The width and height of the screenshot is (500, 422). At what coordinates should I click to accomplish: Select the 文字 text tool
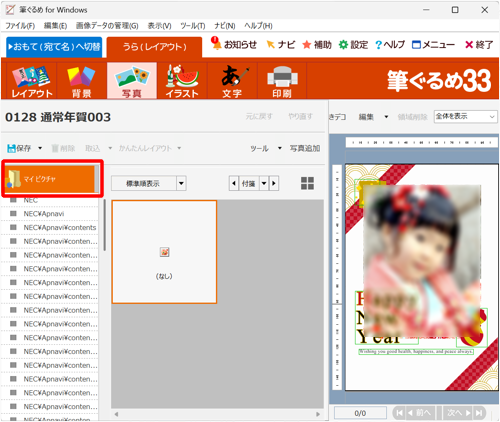pyautogui.click(x=232, y=81)
